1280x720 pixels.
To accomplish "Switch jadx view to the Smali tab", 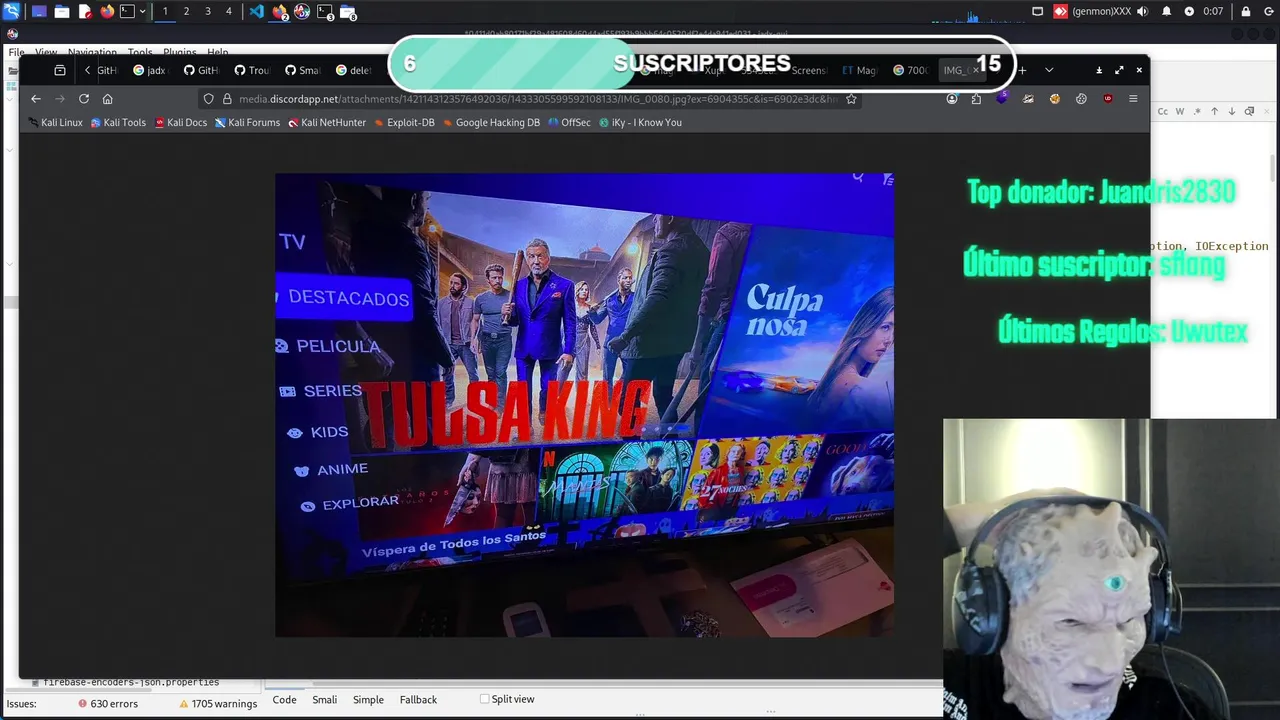I will coord(325,699).
